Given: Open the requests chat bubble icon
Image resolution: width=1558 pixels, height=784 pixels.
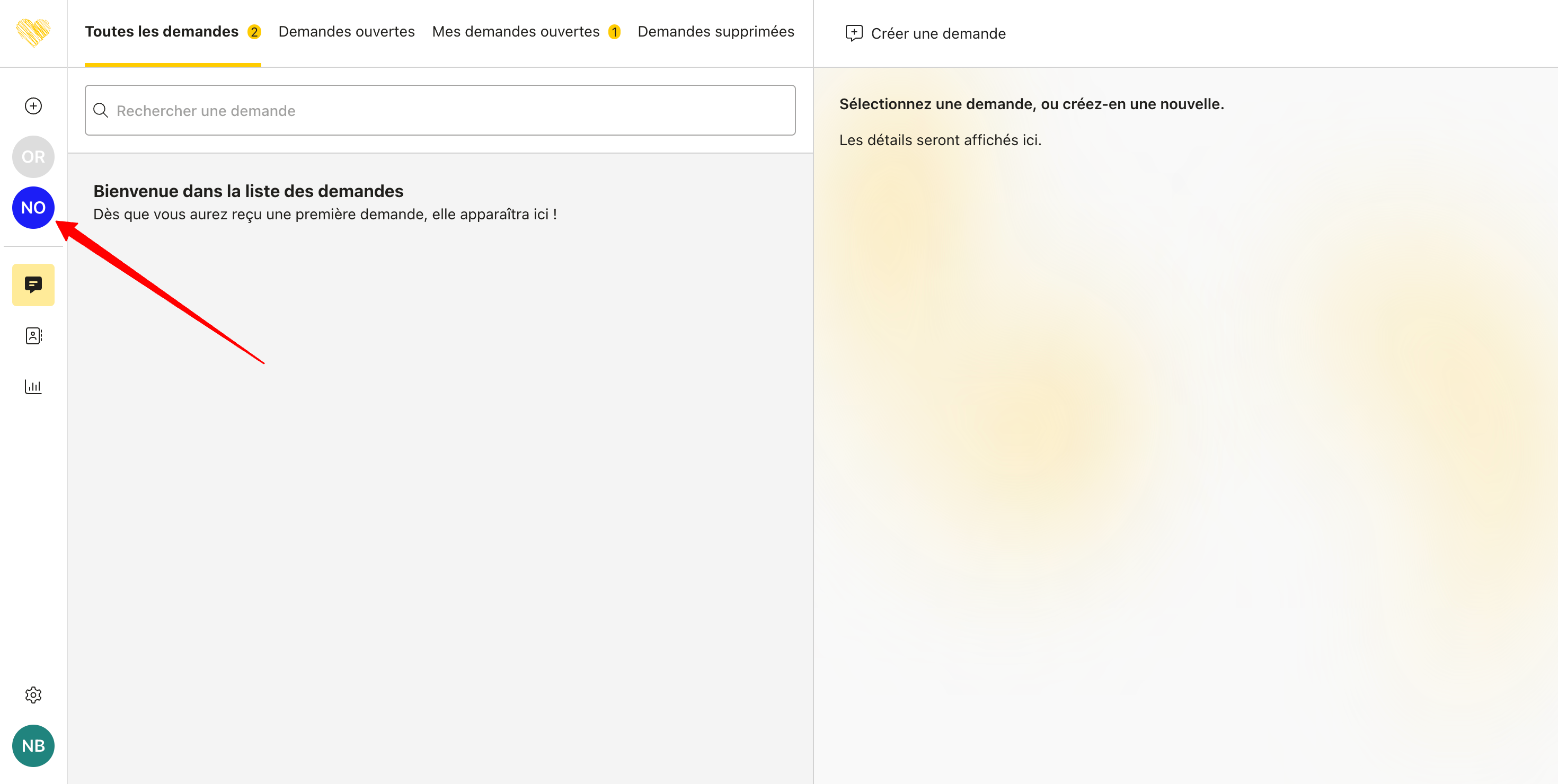Looking at the screenshot, I should tap(33, 284).
